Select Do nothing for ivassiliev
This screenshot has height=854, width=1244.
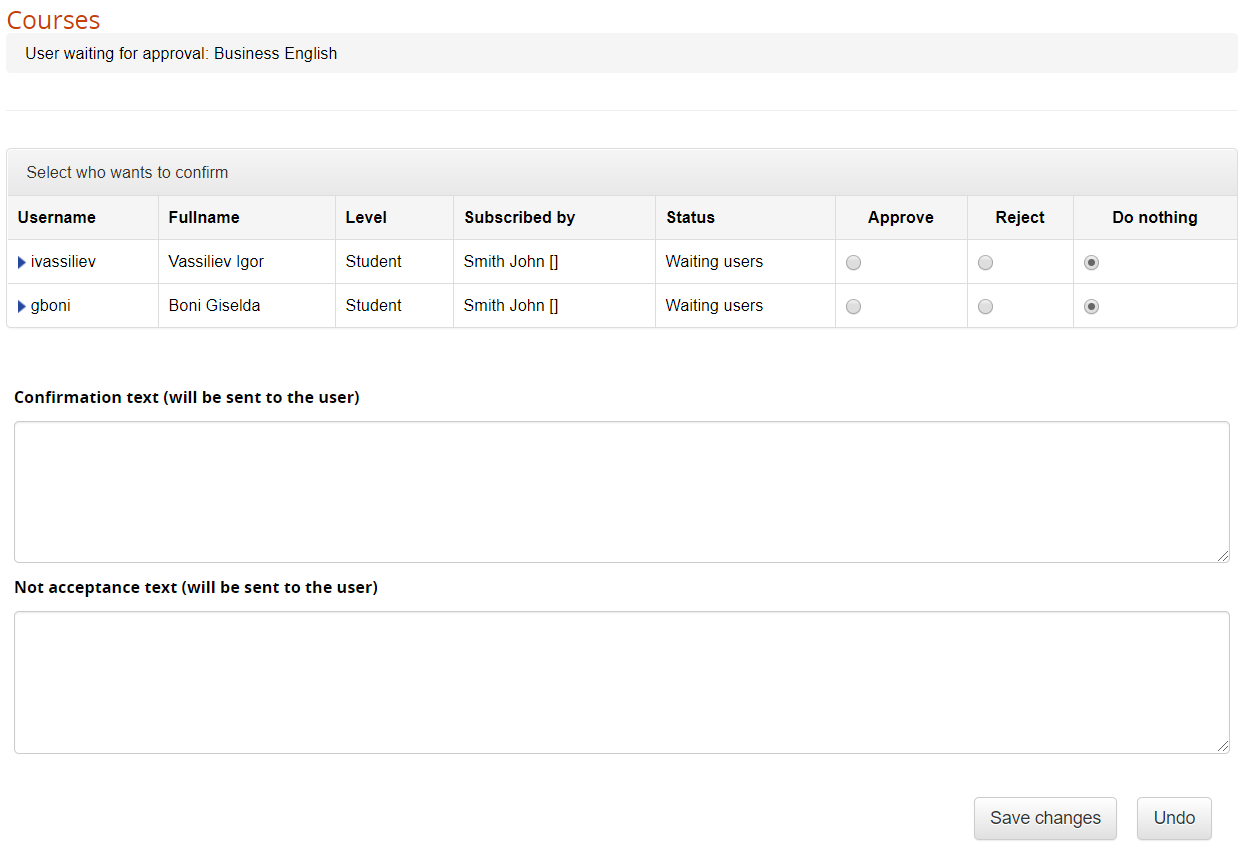(x=1091, y=262)
